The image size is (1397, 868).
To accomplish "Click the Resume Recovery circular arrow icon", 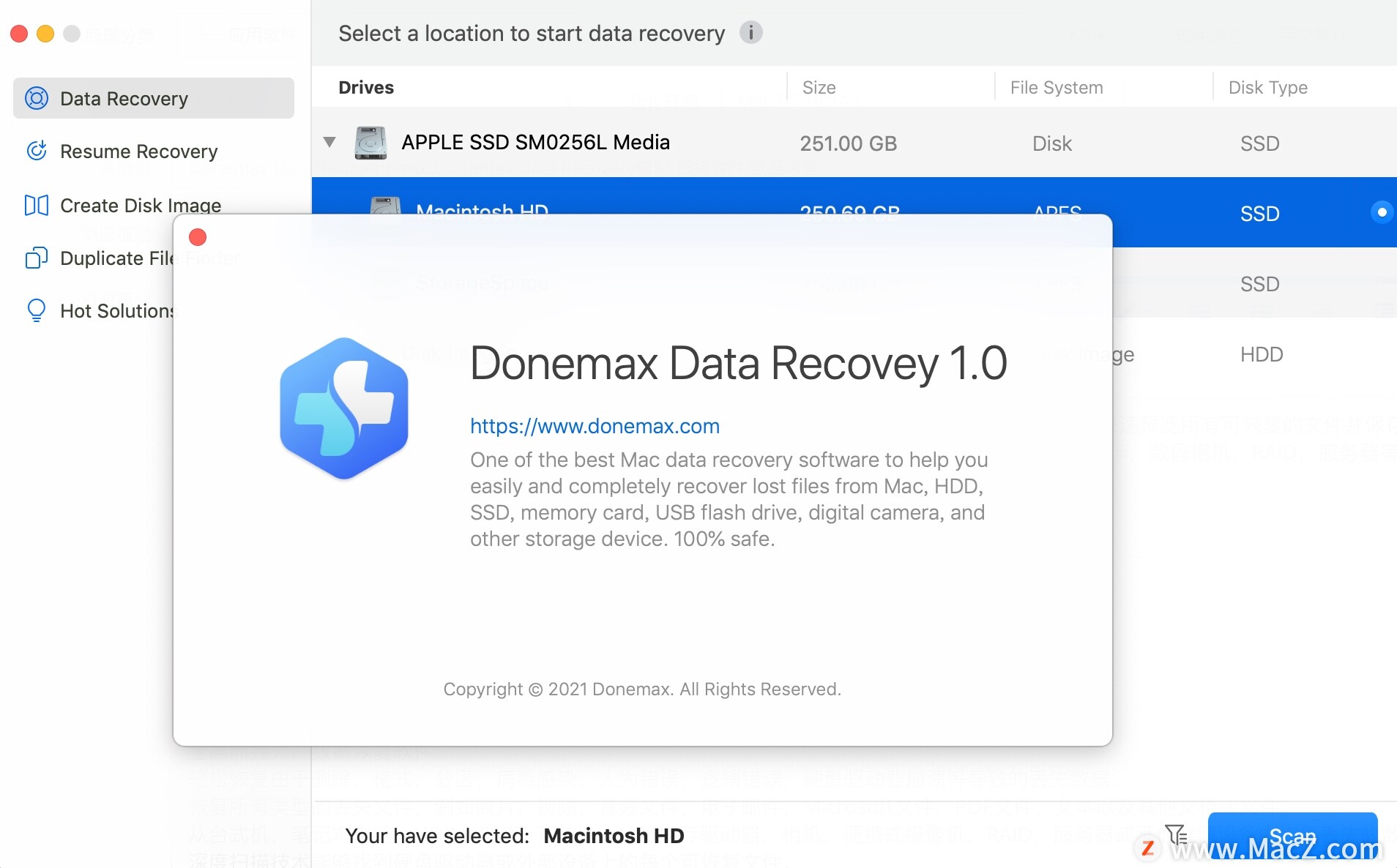I will point(37,151).
